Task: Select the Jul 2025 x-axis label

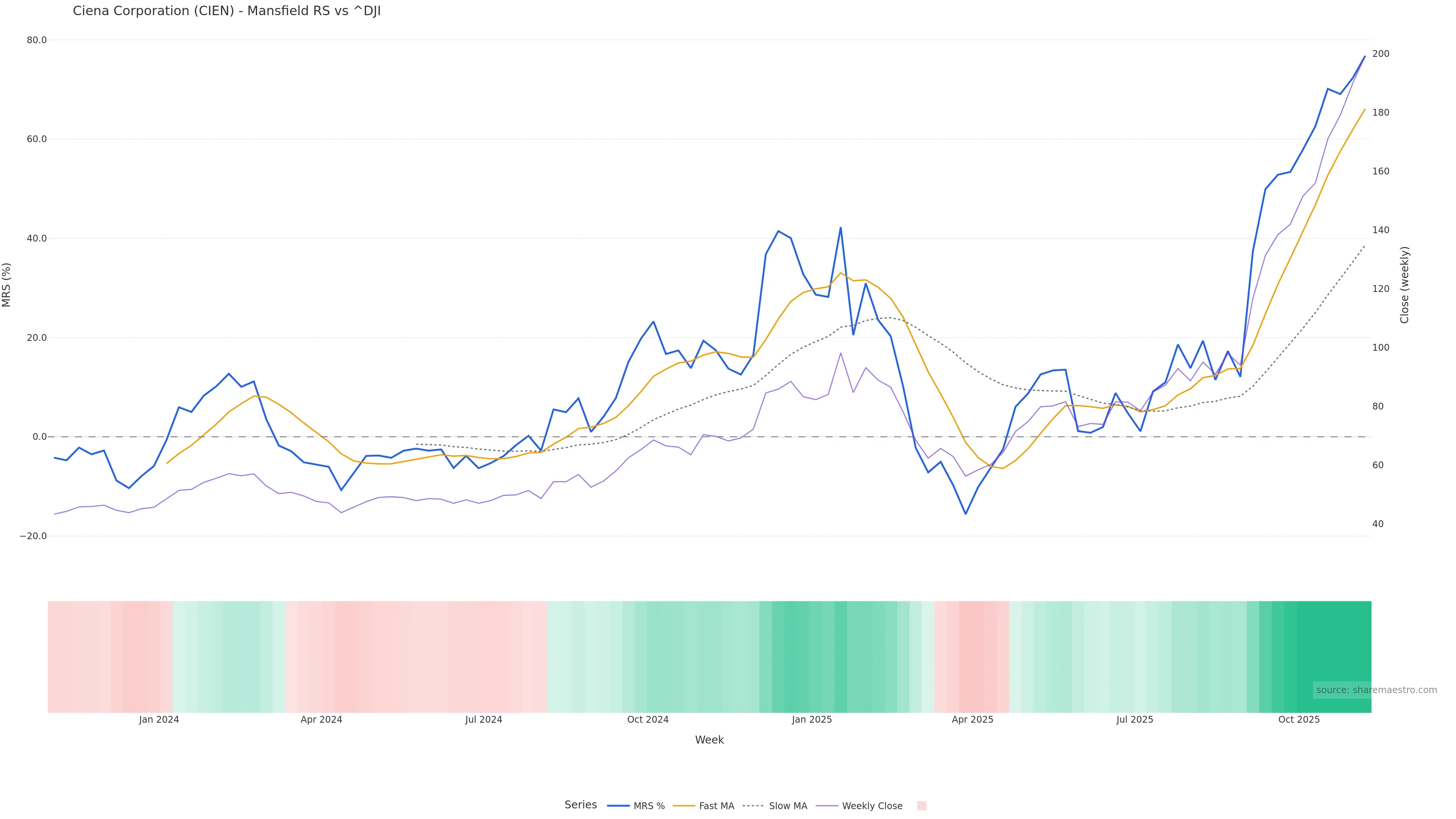Action: (x=1134, y=720)
